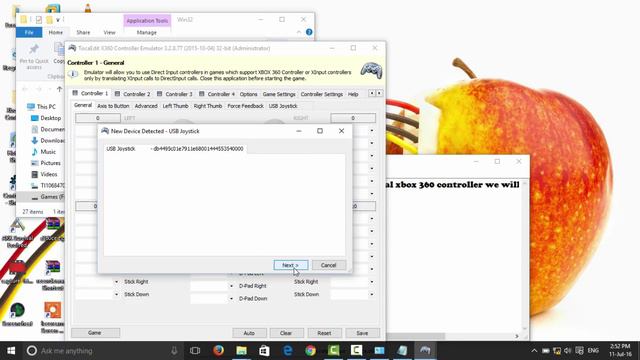The image size is (640, 360).
Task: Open right-side Stick Right dropdown arrow
Action: point(372,282)
